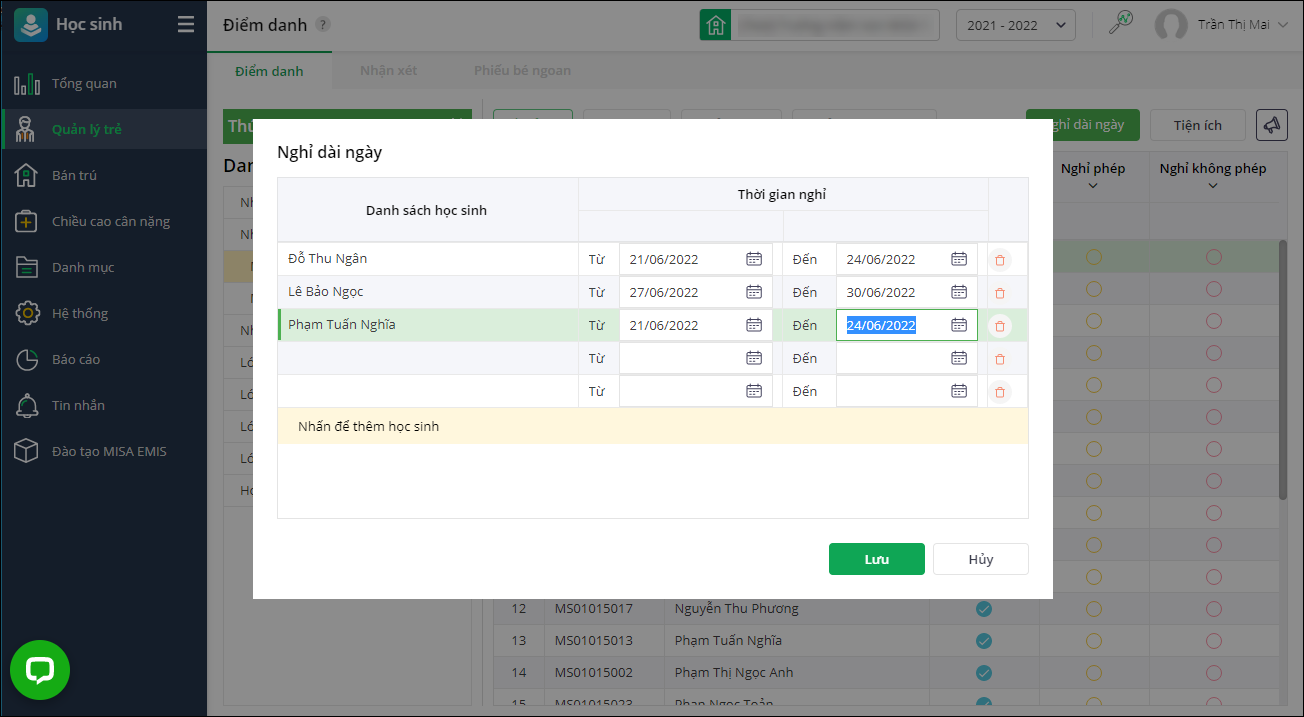Click the Báo cáo pie chart icon
Screen dimensions: 1304x717
pos(27,359)
